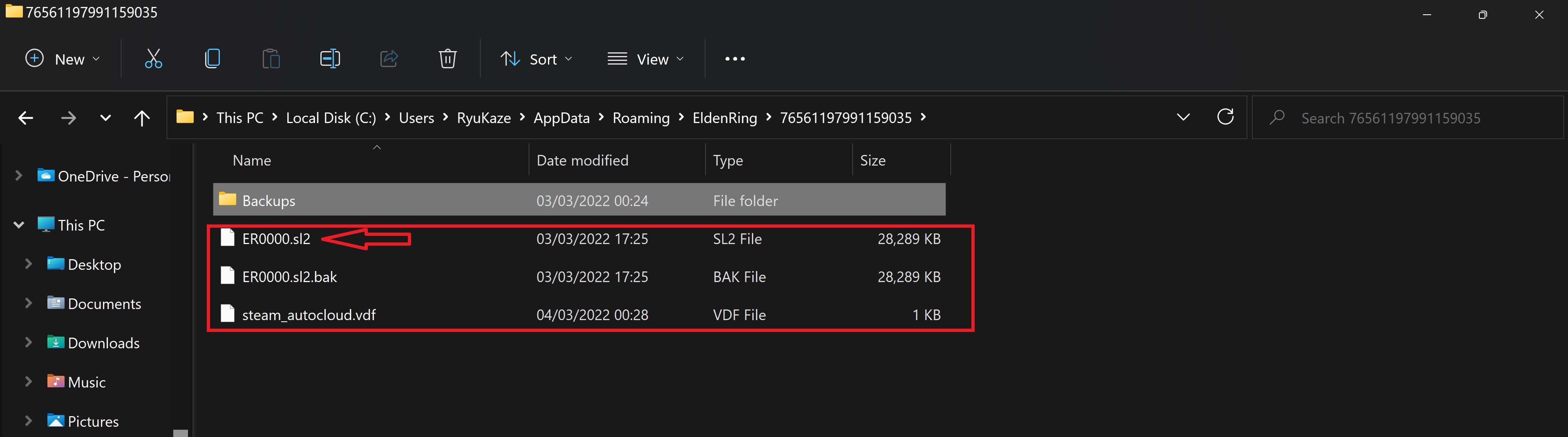
Task: Open the See more ellipsis menu
Action: (735, 59)
